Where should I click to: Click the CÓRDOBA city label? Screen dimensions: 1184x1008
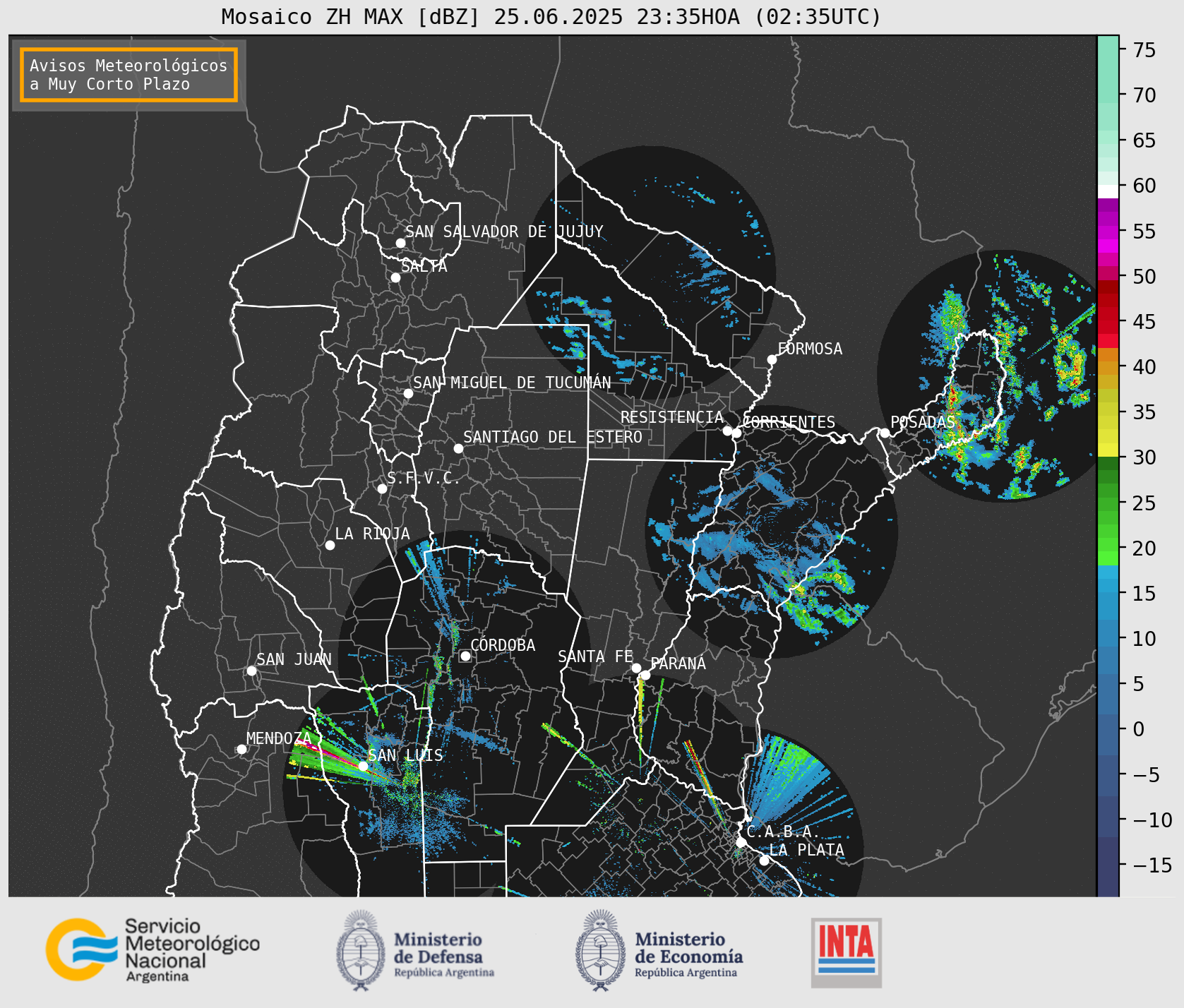[503, 645]
